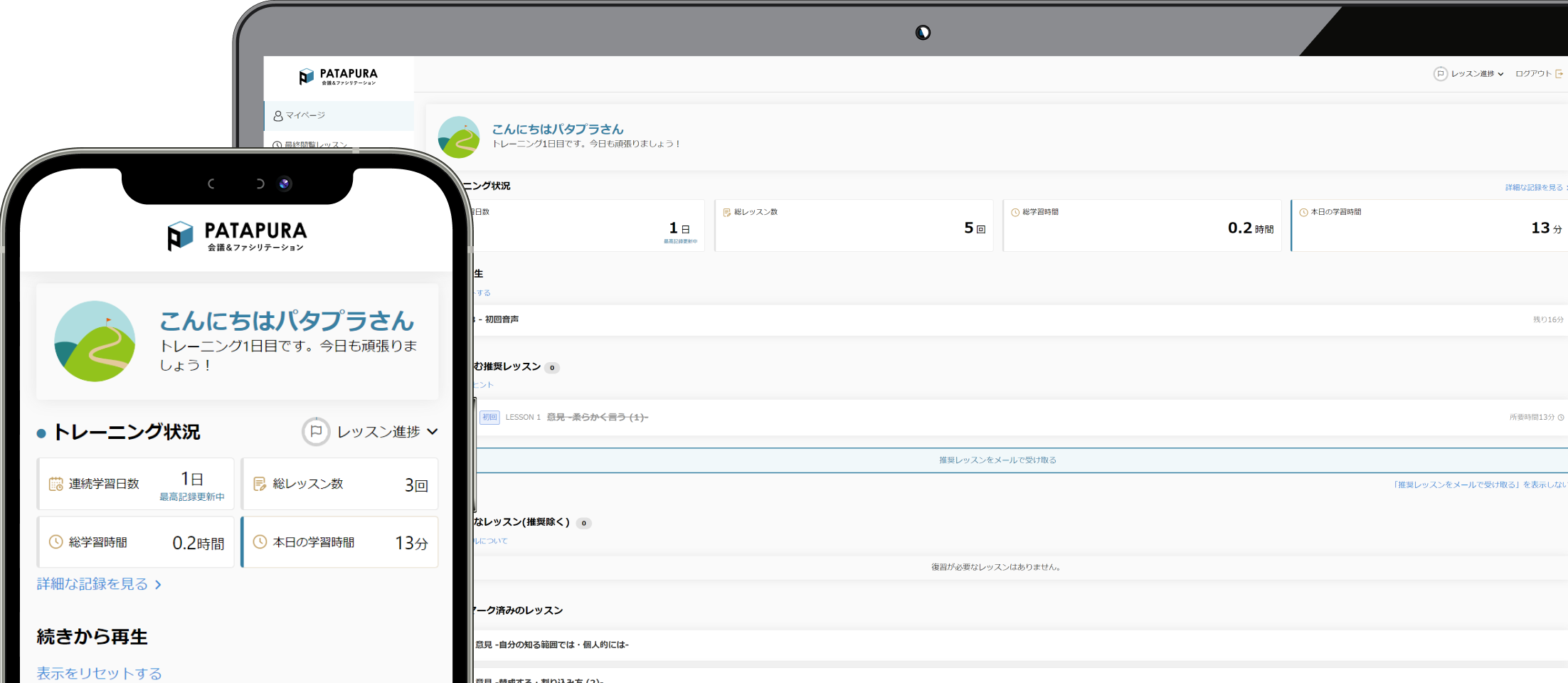This screenshot has width=1568, height=683.
Task: Open 詳細な記録を見る link on laptop
Action: click(x=1536, y=187)
